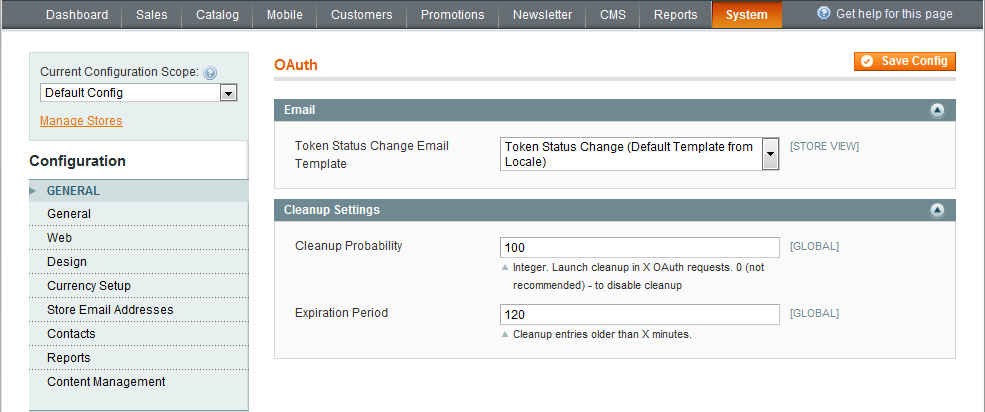Click 'Get help for this page' link
The height and width of the screenshot is (412, 985).
894,14
